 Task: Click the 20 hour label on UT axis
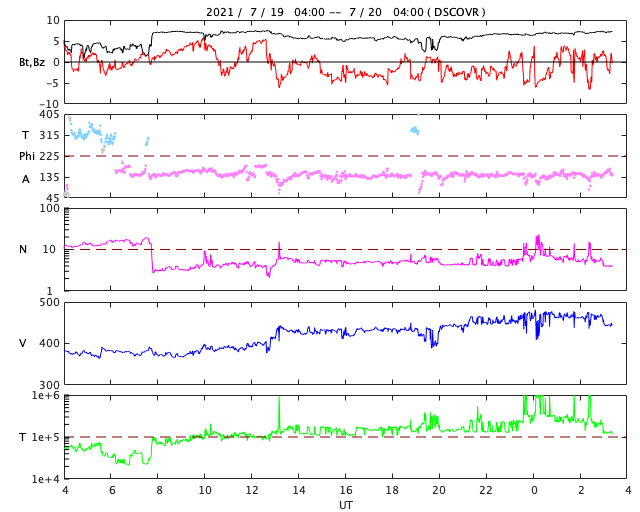click(440, 490)
